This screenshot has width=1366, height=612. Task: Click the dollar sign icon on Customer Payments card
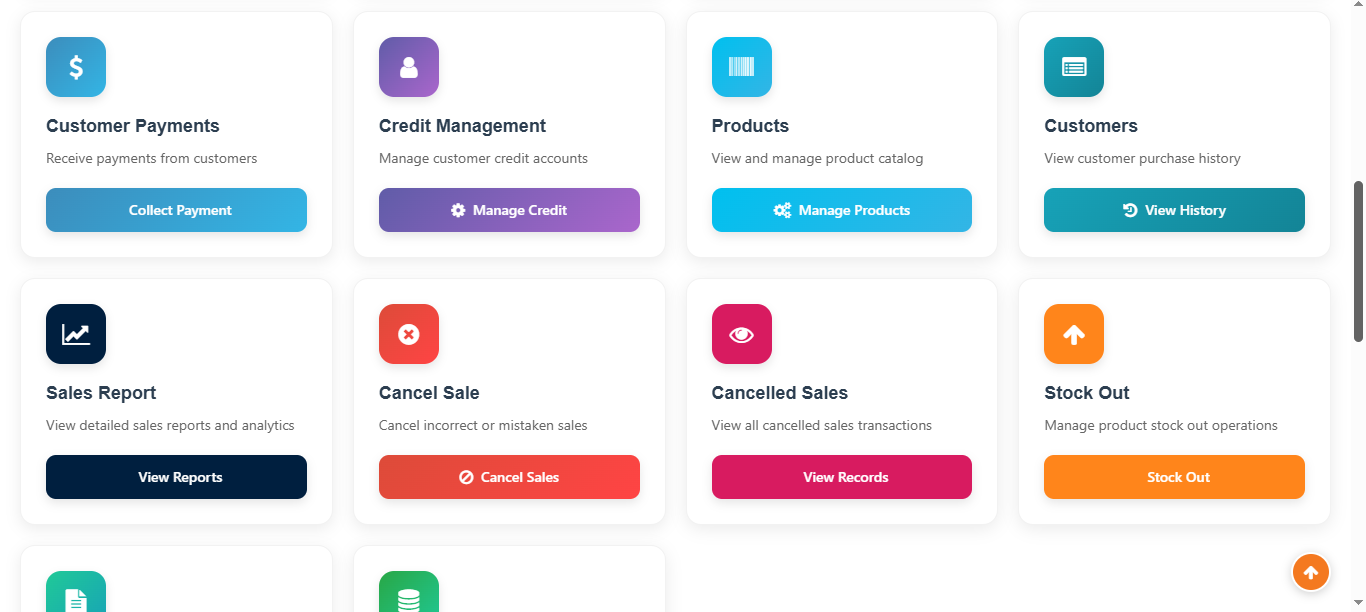(75, 67)
